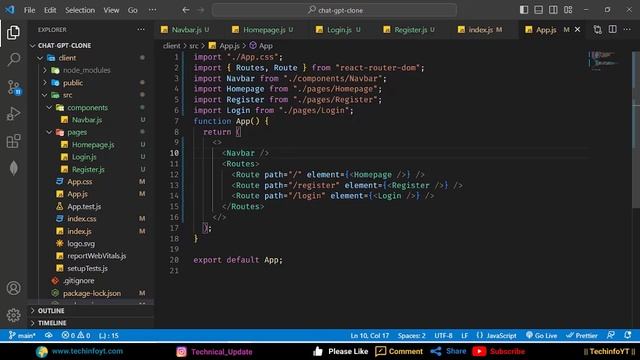This screenshot has width=640, height=360.
Task: Close the App.js editor tab
Action: [578, 29]
